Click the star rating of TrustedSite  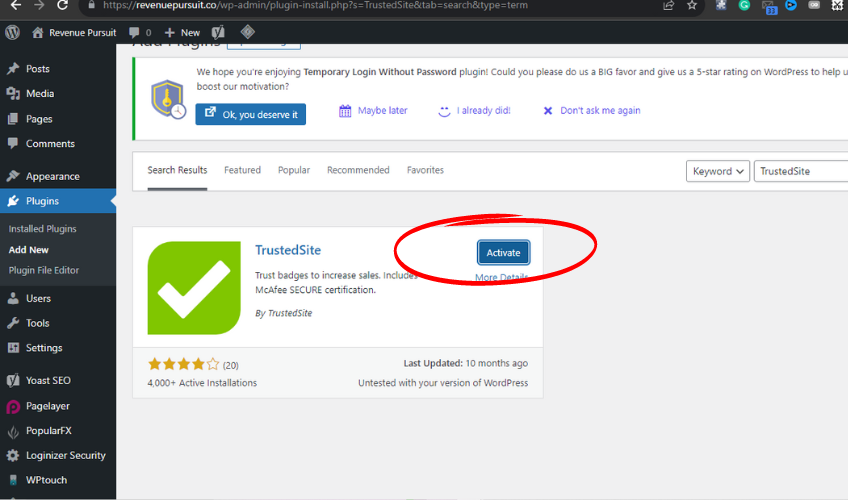(x=183, y=364)
